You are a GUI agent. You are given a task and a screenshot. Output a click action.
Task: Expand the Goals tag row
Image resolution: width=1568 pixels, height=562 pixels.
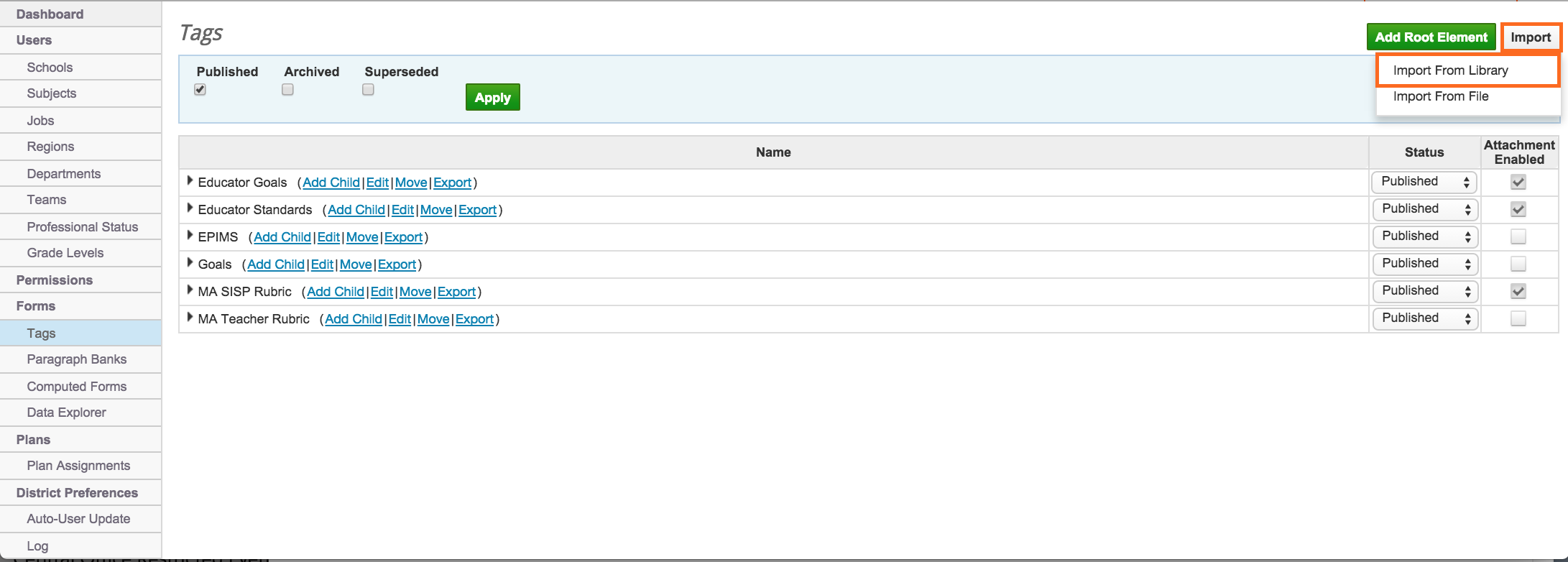pos(190,263)
